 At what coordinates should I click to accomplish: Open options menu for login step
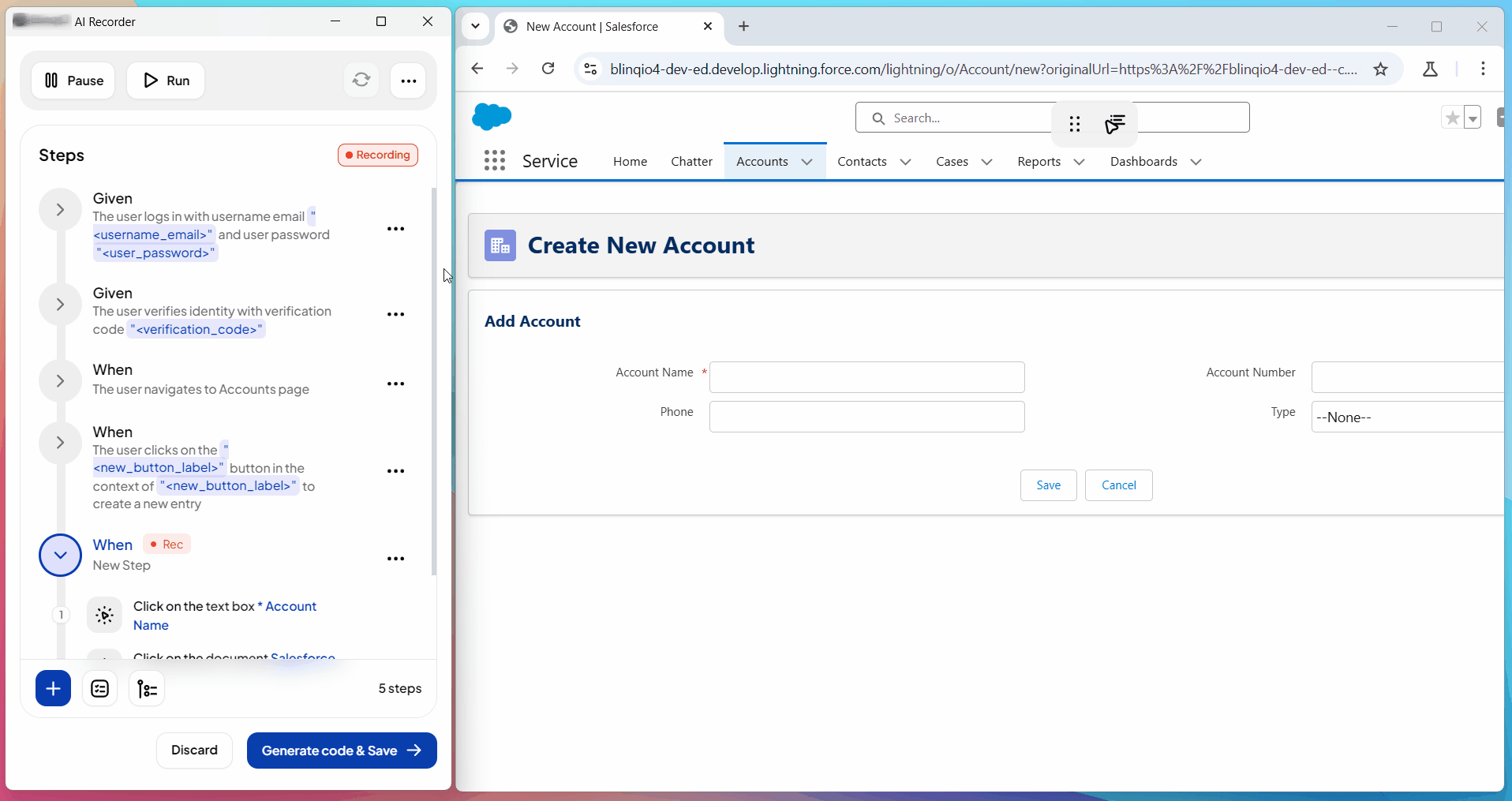click(395, 229)
